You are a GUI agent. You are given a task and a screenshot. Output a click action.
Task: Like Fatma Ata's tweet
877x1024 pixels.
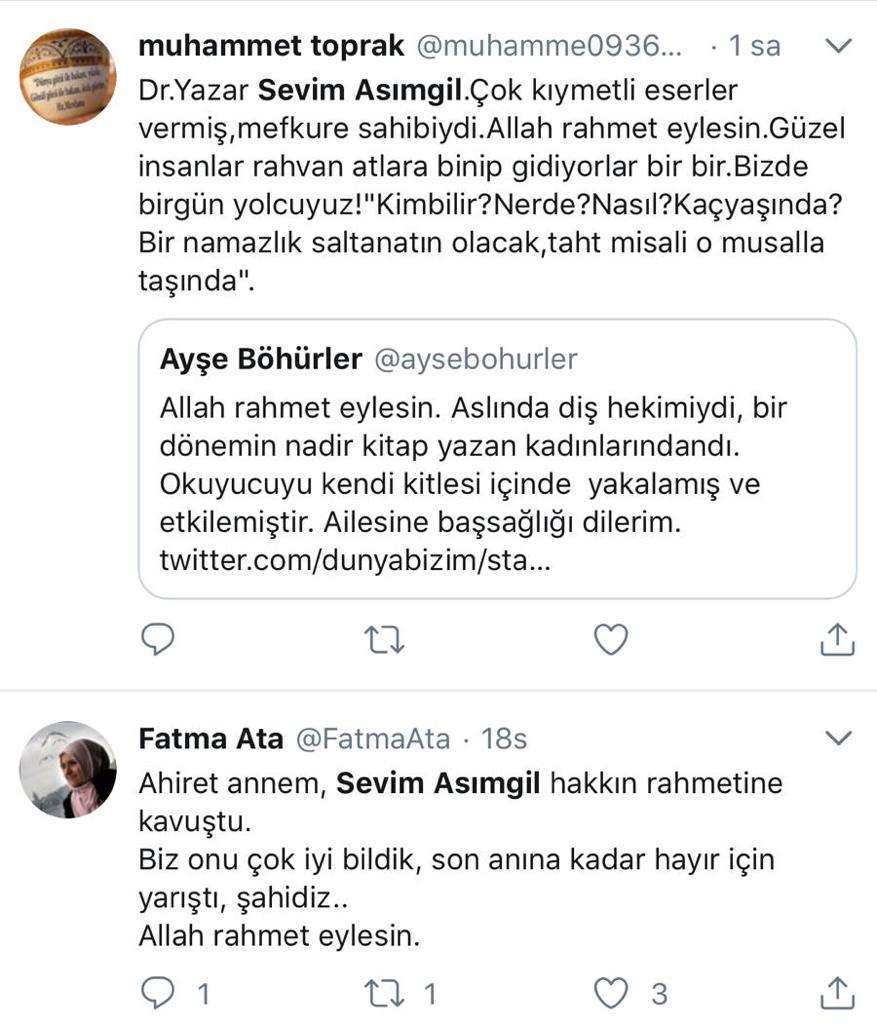(611, 993)
